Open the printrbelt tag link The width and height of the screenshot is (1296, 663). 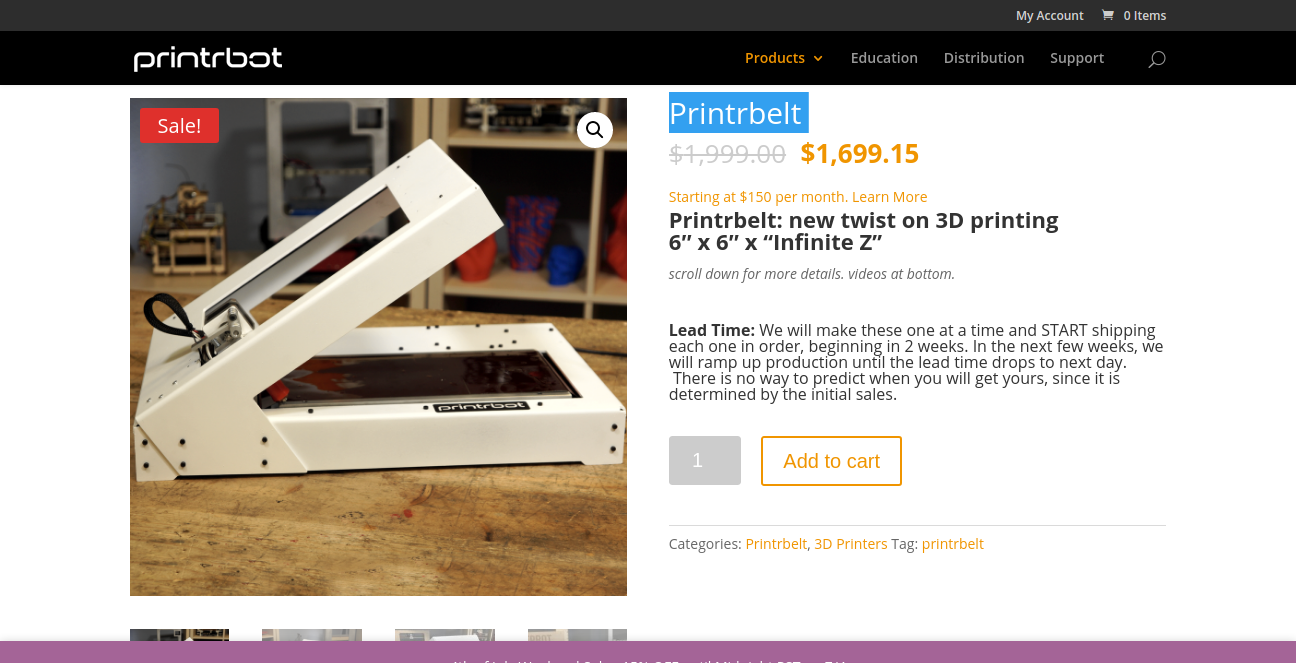pos(953,544)
